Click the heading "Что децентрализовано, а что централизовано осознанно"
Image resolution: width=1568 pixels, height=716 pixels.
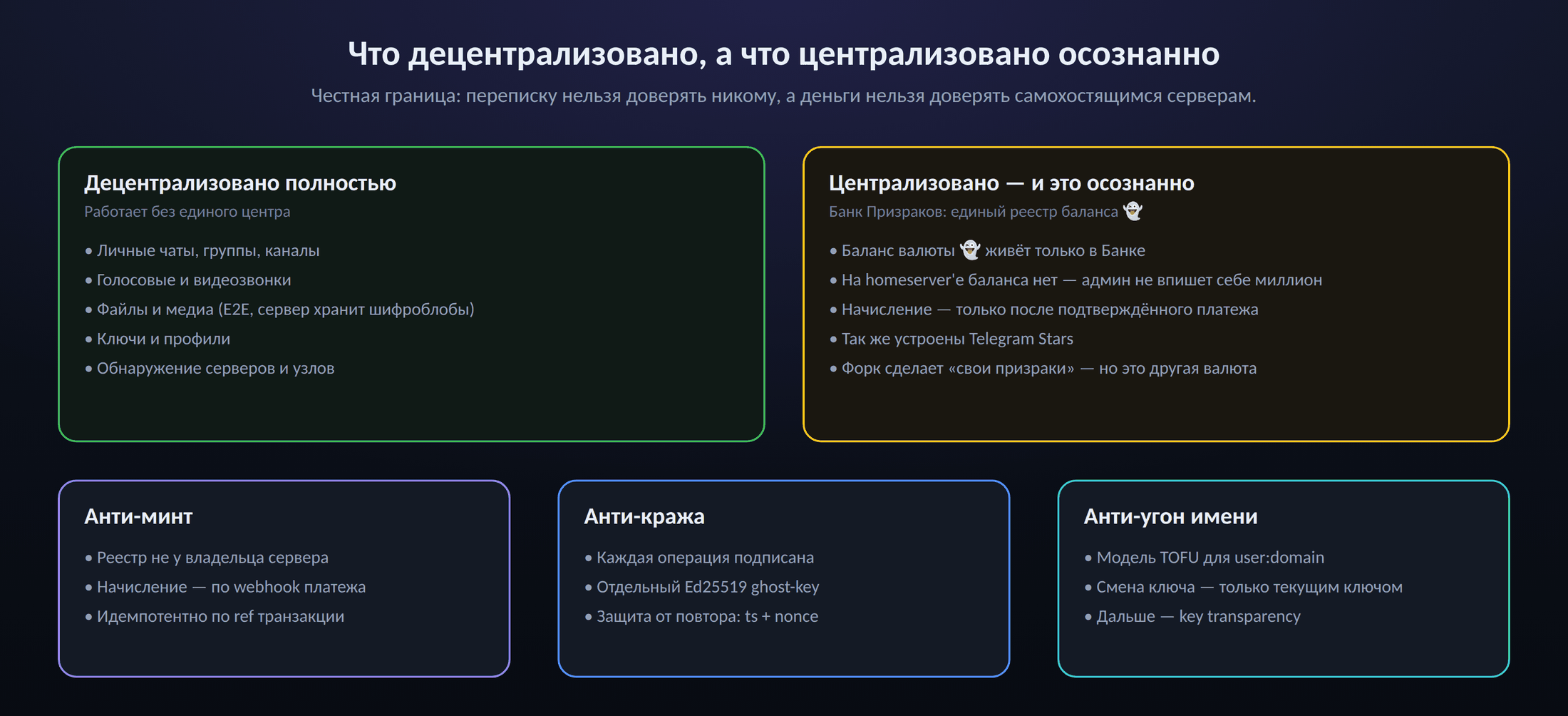(784, 54)
